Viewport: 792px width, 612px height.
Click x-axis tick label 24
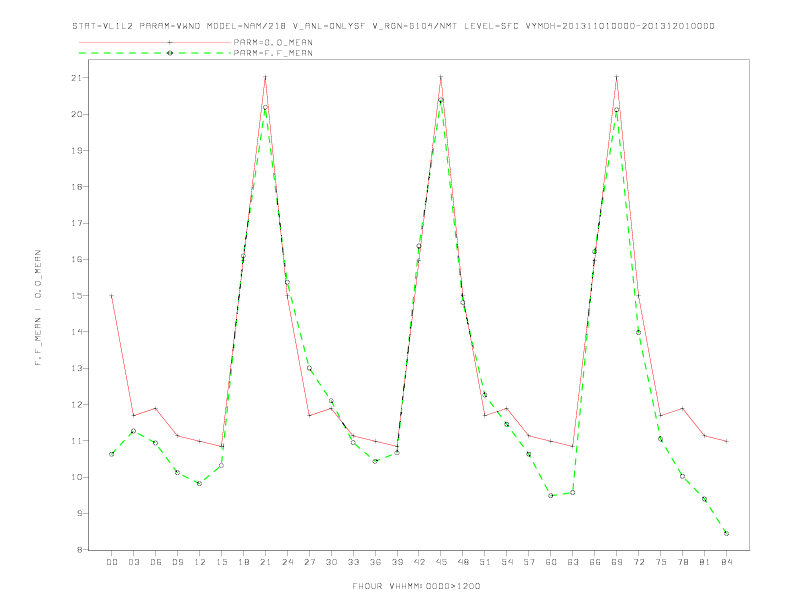[287, 562]
